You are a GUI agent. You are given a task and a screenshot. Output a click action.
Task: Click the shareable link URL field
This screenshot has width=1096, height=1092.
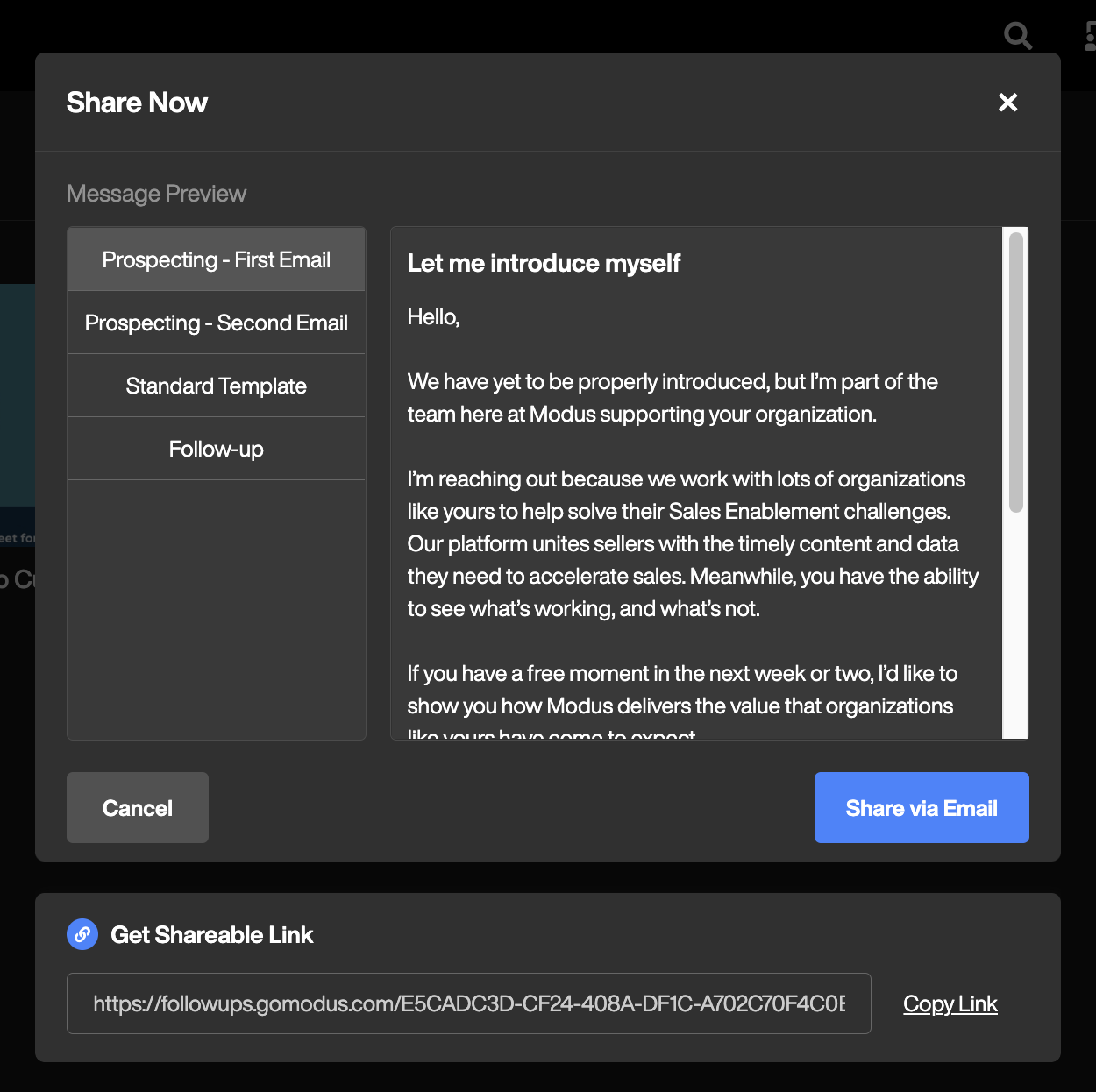469,1003
